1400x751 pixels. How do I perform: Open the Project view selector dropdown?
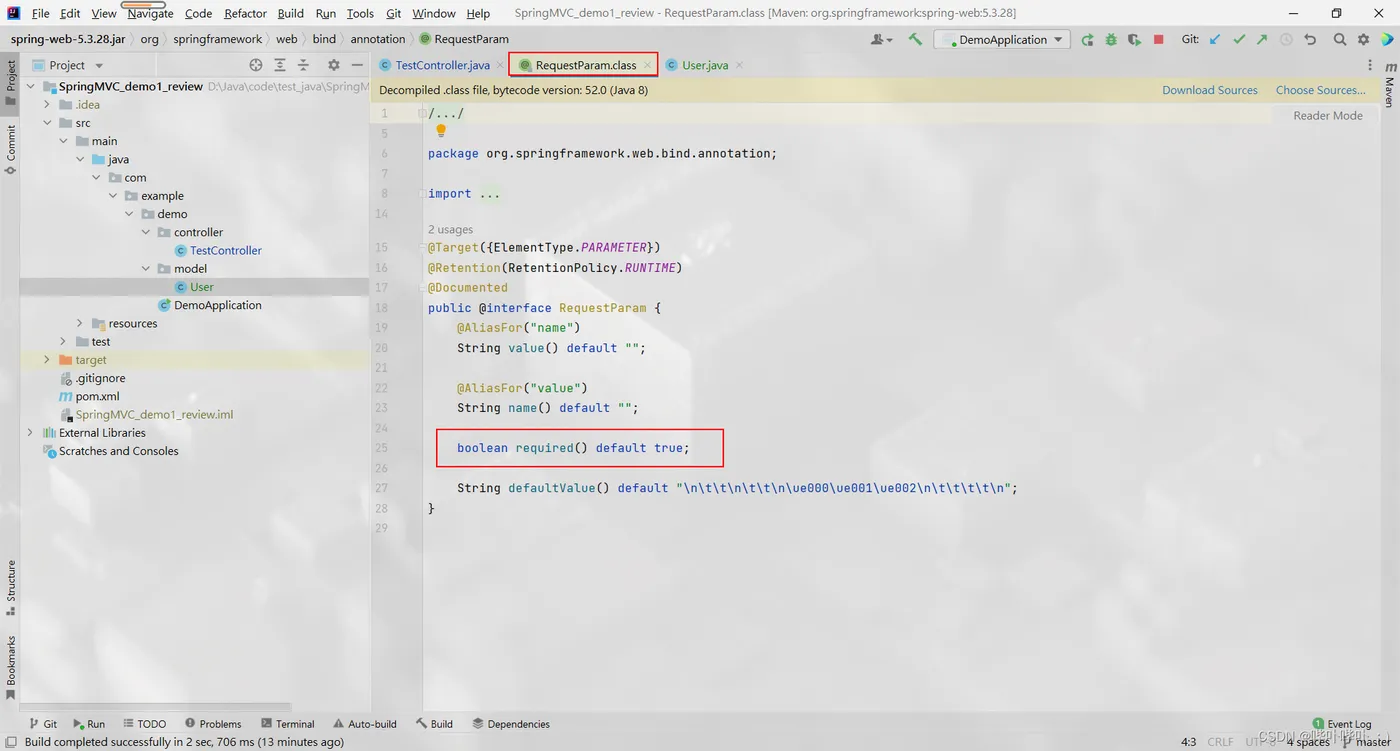[68, 65]
